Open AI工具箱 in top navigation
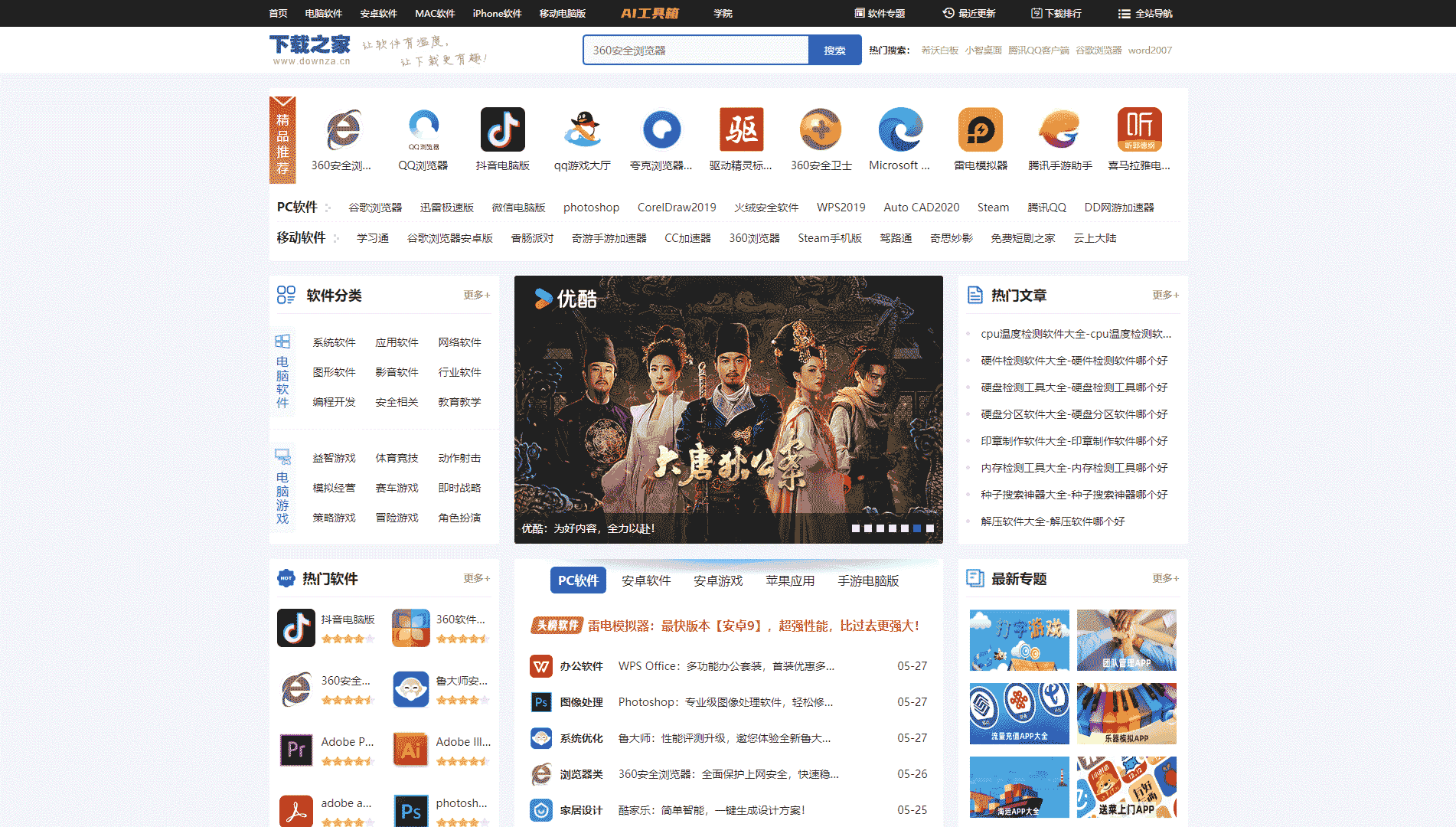This screenshot has height=827, width=1456. click(649, 13)
